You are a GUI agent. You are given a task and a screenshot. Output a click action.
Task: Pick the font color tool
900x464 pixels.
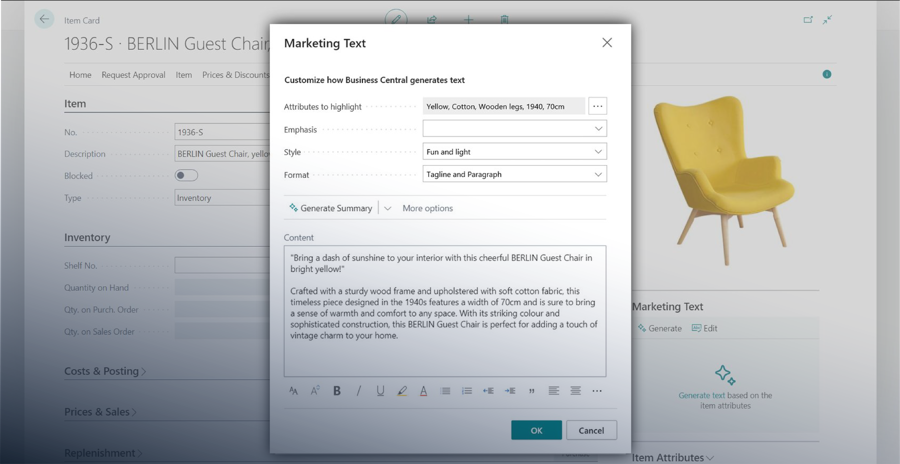(x=424, y=390)
